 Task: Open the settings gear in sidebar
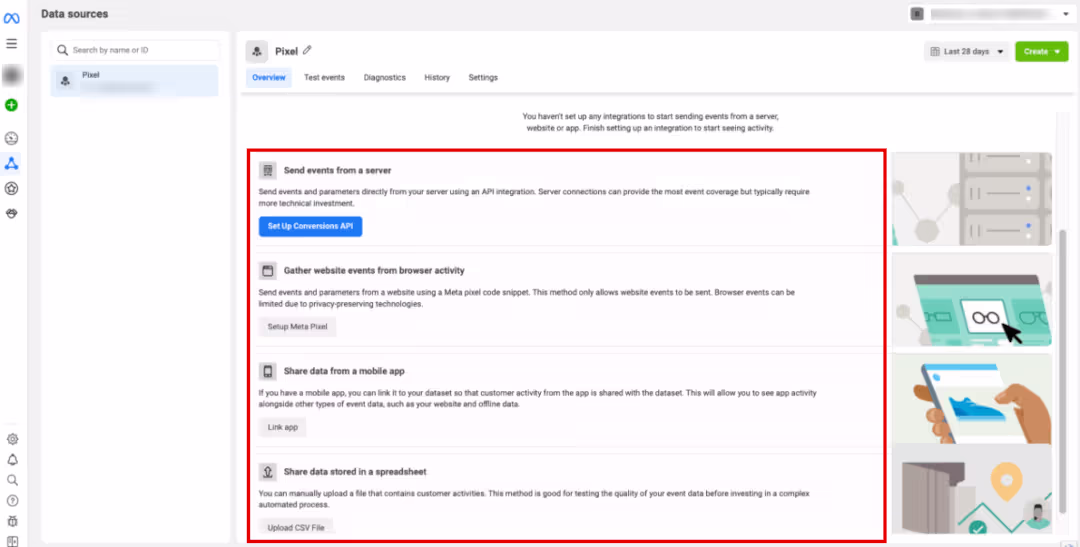coord(12,439)
